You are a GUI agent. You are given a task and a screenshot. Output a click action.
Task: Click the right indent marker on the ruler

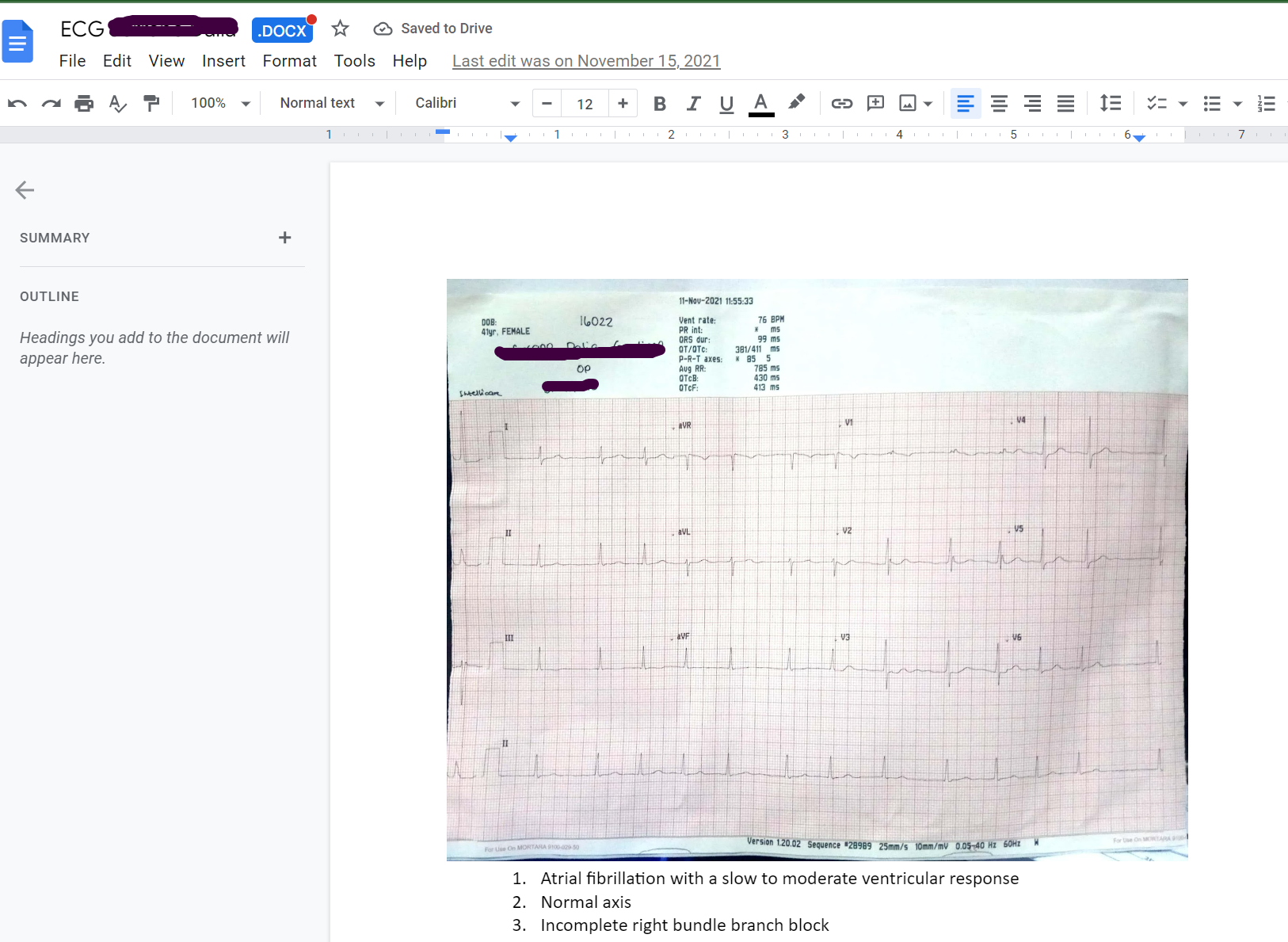(1139, 138)
